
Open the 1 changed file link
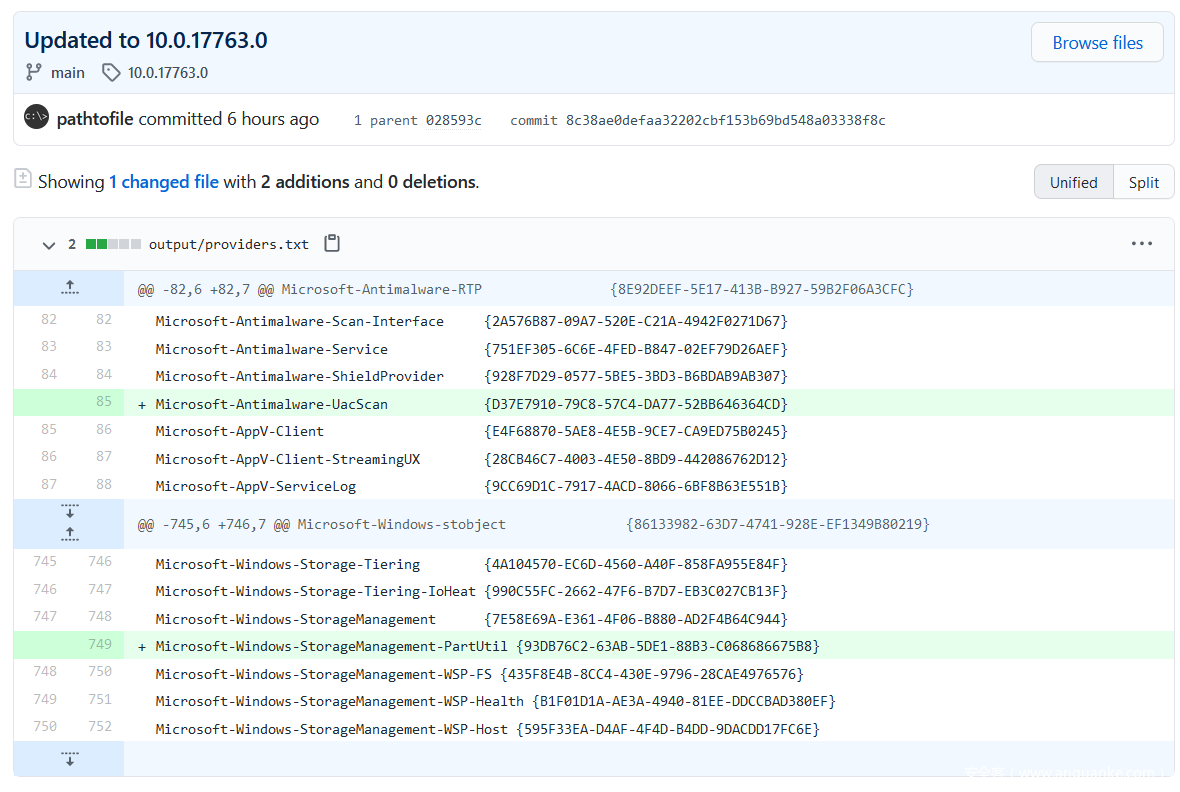[164, 182]
